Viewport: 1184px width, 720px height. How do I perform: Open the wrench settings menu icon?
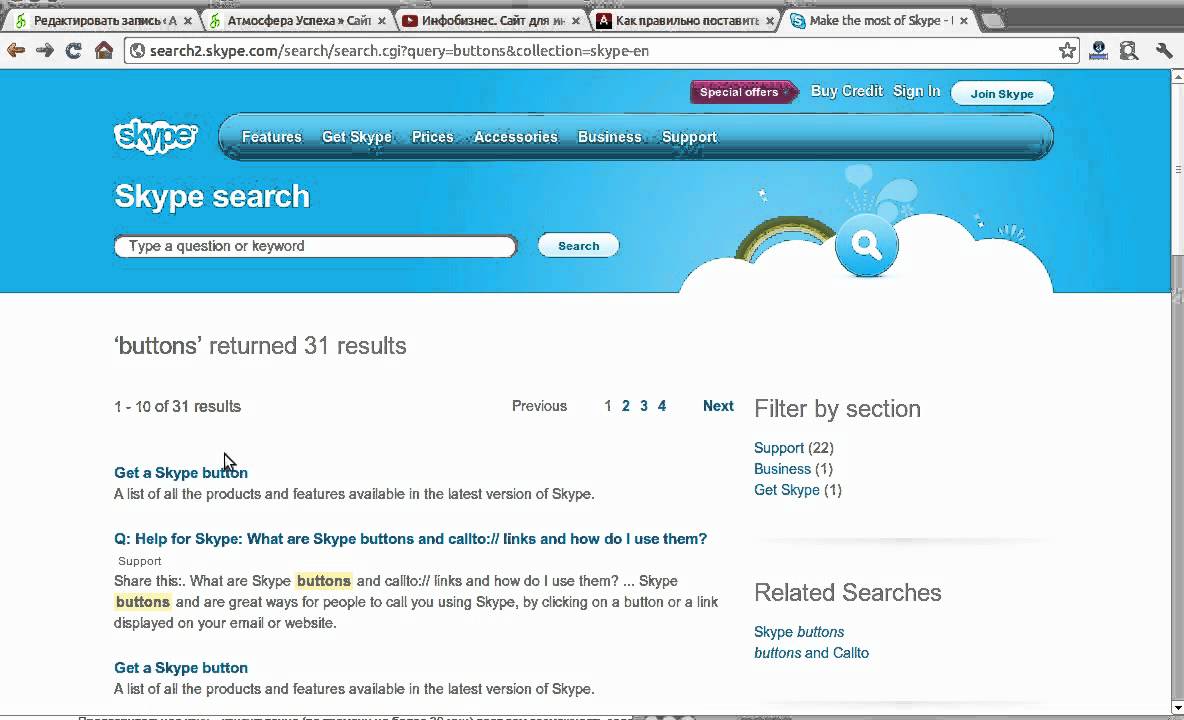pos(1164,51)
